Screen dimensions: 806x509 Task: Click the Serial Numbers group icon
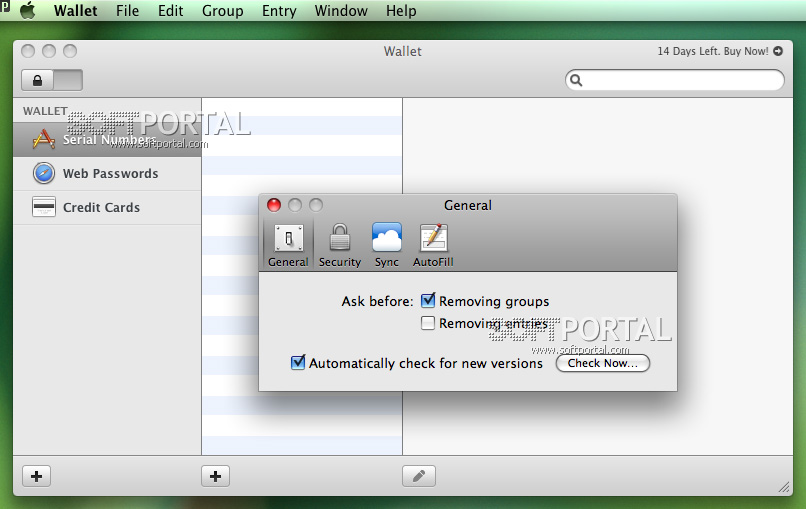pos(44,139)
